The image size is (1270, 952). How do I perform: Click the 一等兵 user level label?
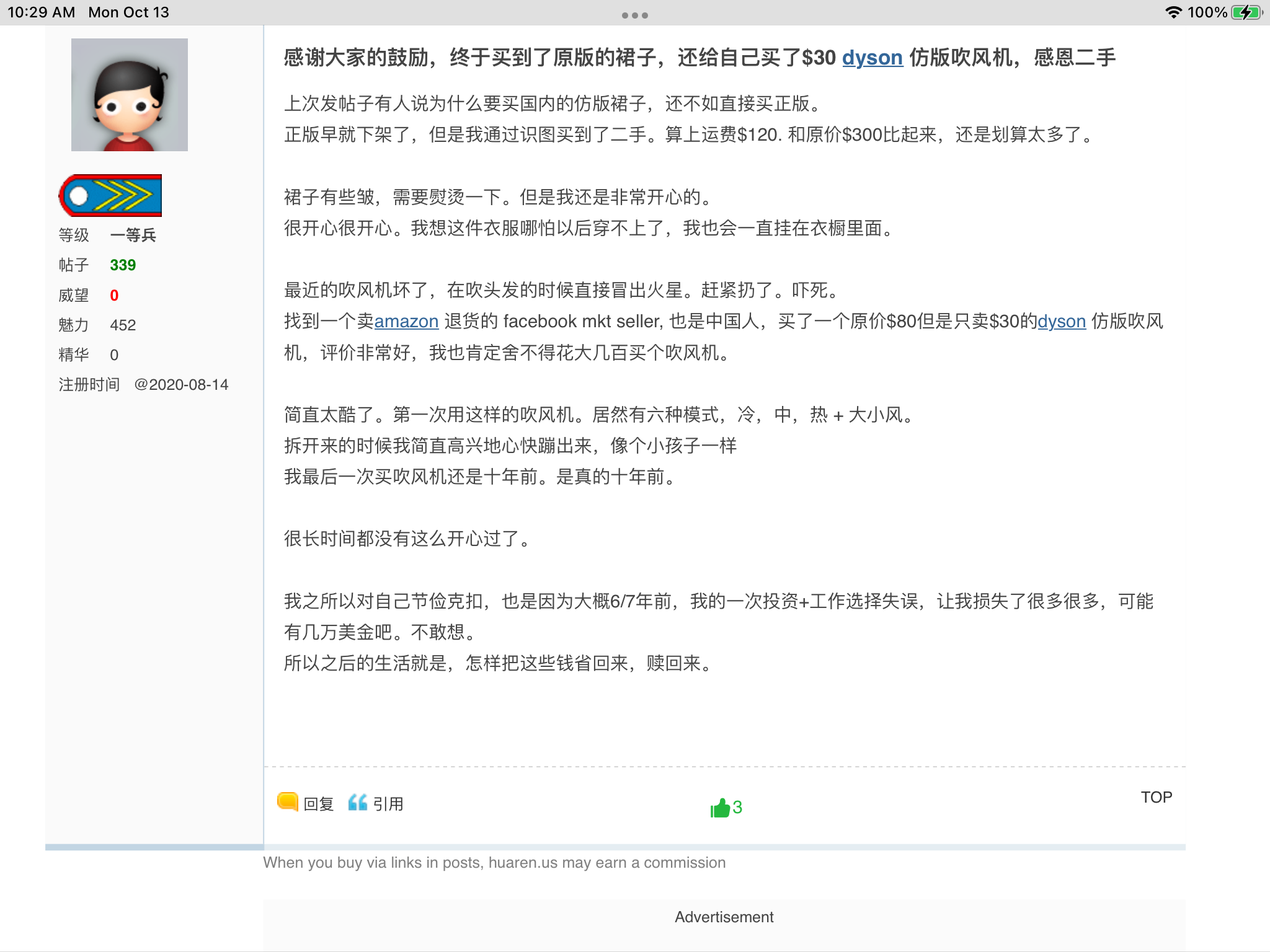pos(133,235)
